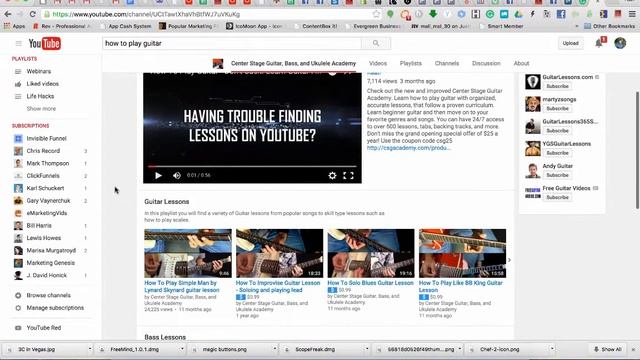Open the Webinars playlist
Viewport: 640px width, 360px height.
[x=39, y=71]
